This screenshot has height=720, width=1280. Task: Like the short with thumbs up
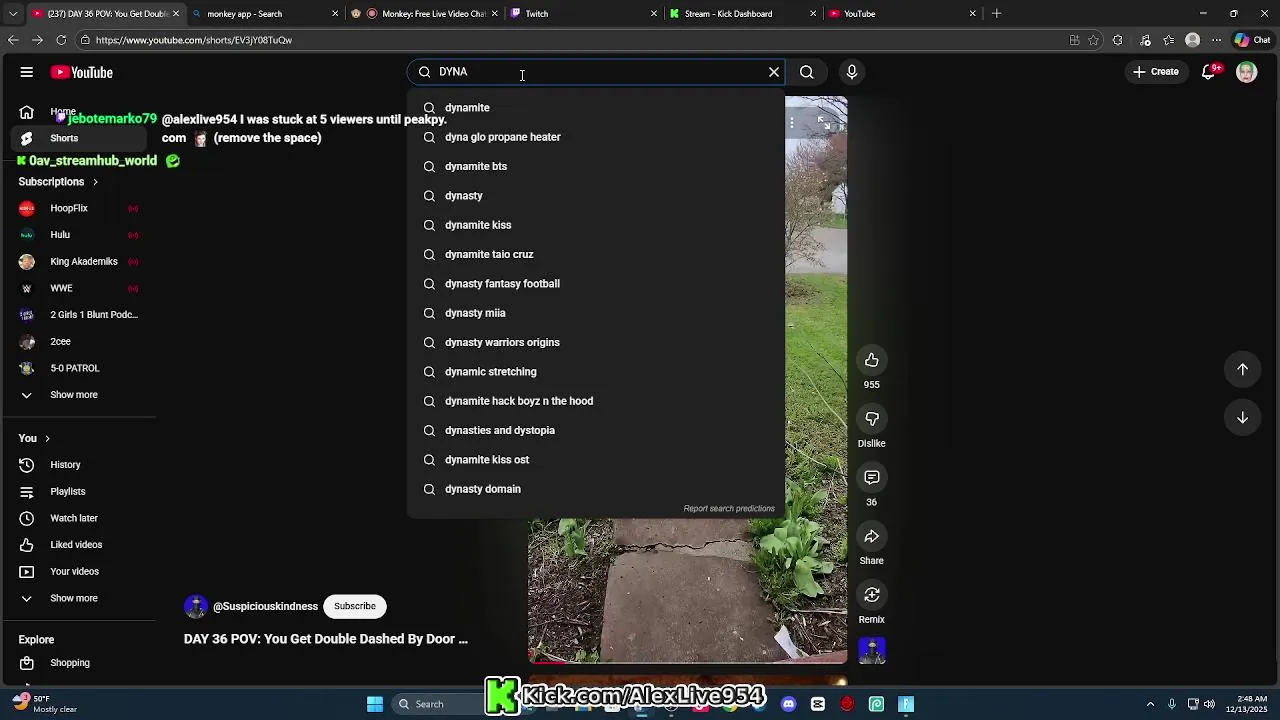coord(872,360)
